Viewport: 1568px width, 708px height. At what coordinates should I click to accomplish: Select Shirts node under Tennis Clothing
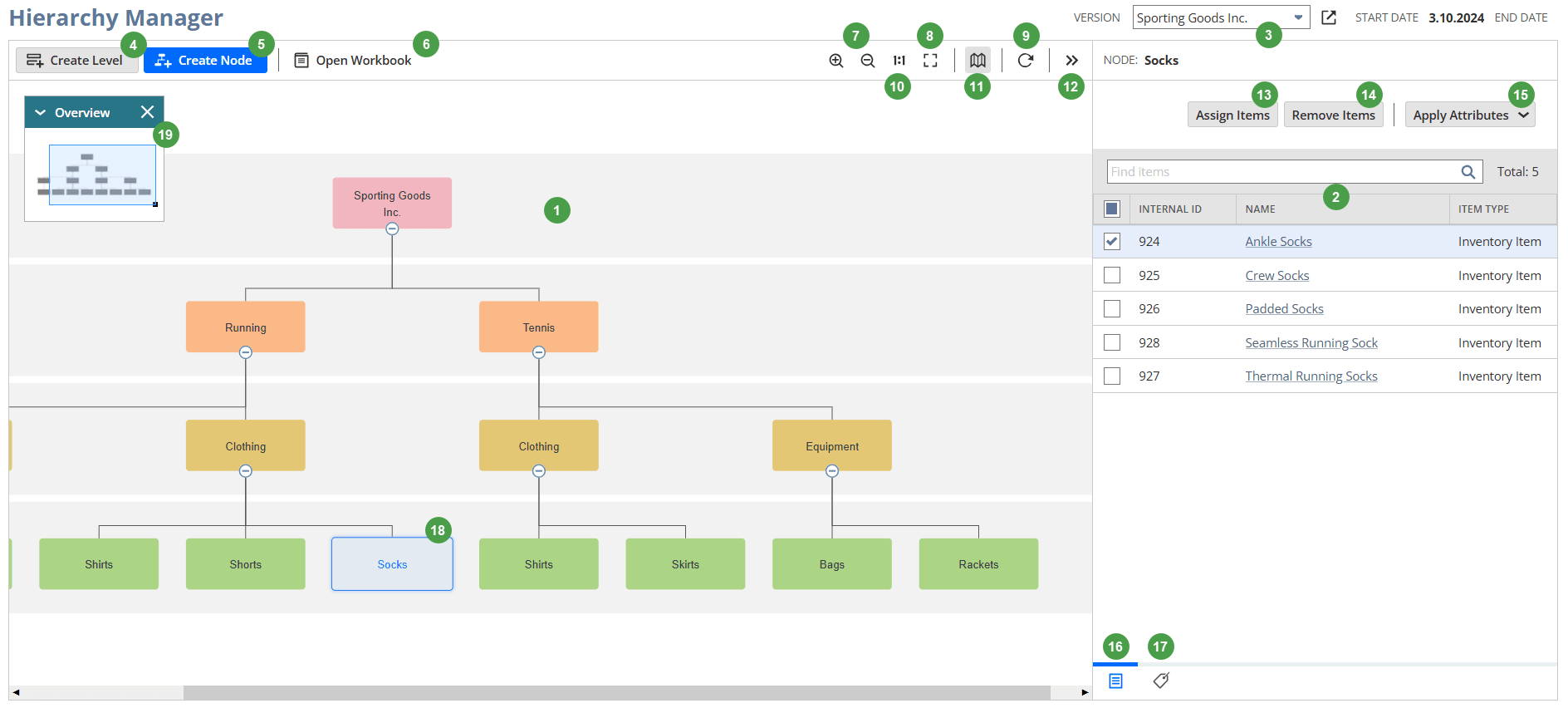coord(539,564)
